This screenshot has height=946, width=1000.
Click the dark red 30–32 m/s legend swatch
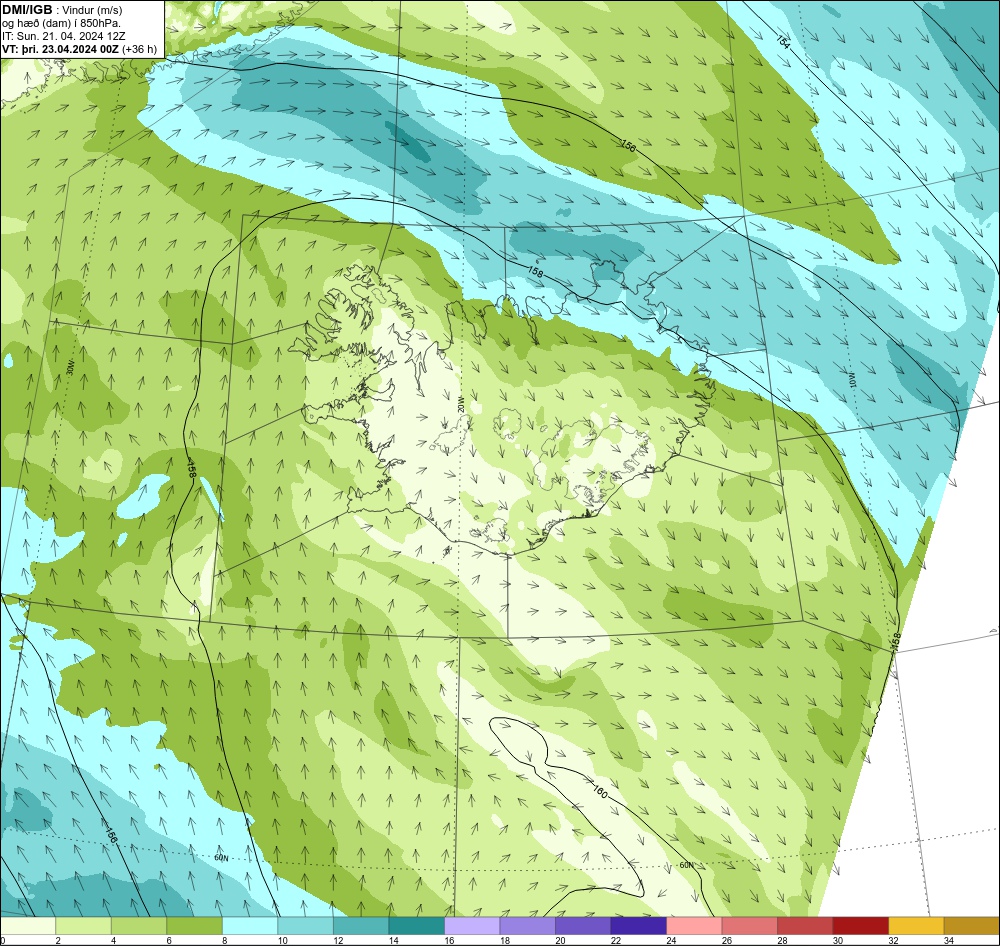point(860,925)
